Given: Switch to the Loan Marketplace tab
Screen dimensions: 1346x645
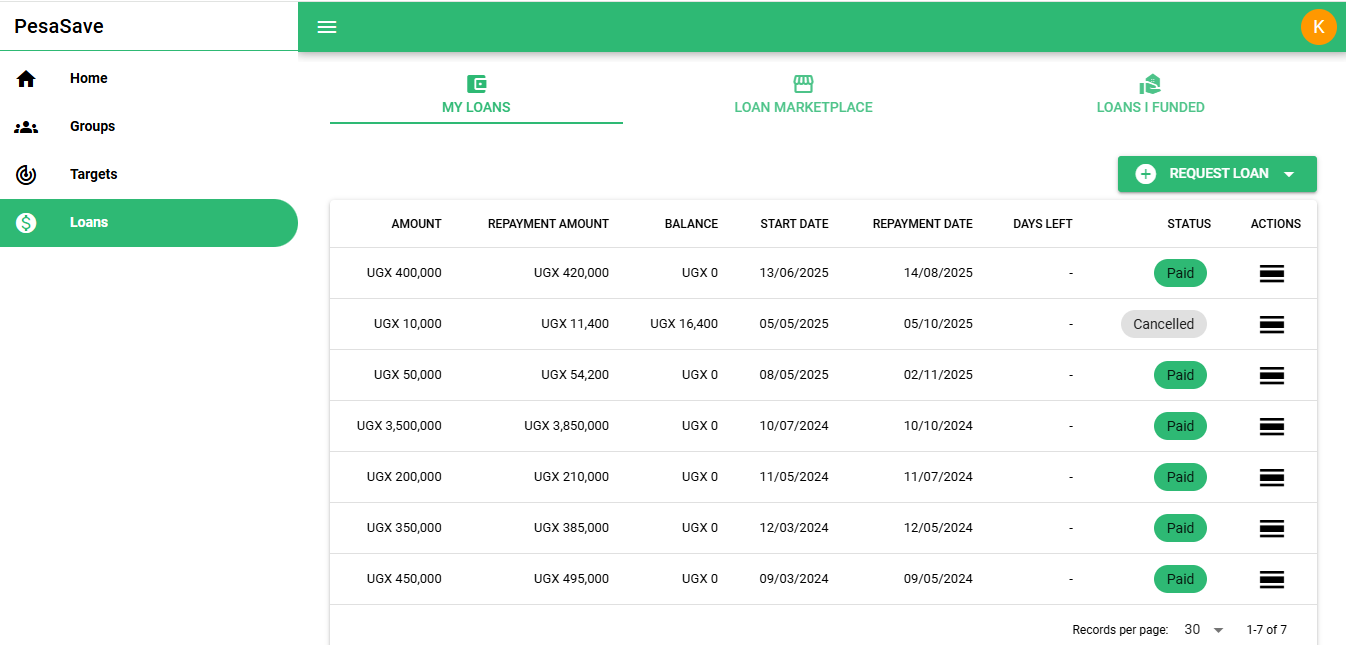Looking at the screenshot, I should tap(803, 96).
